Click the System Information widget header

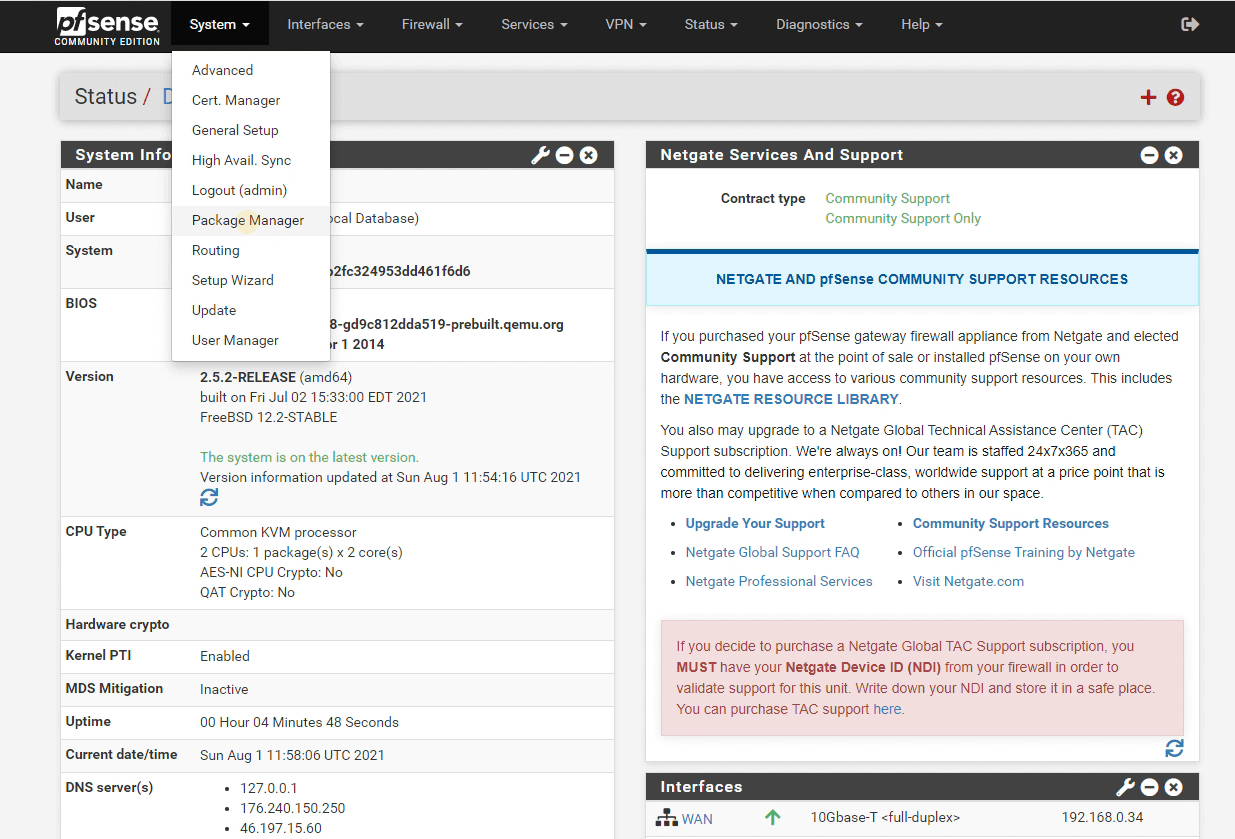[337, 155]
